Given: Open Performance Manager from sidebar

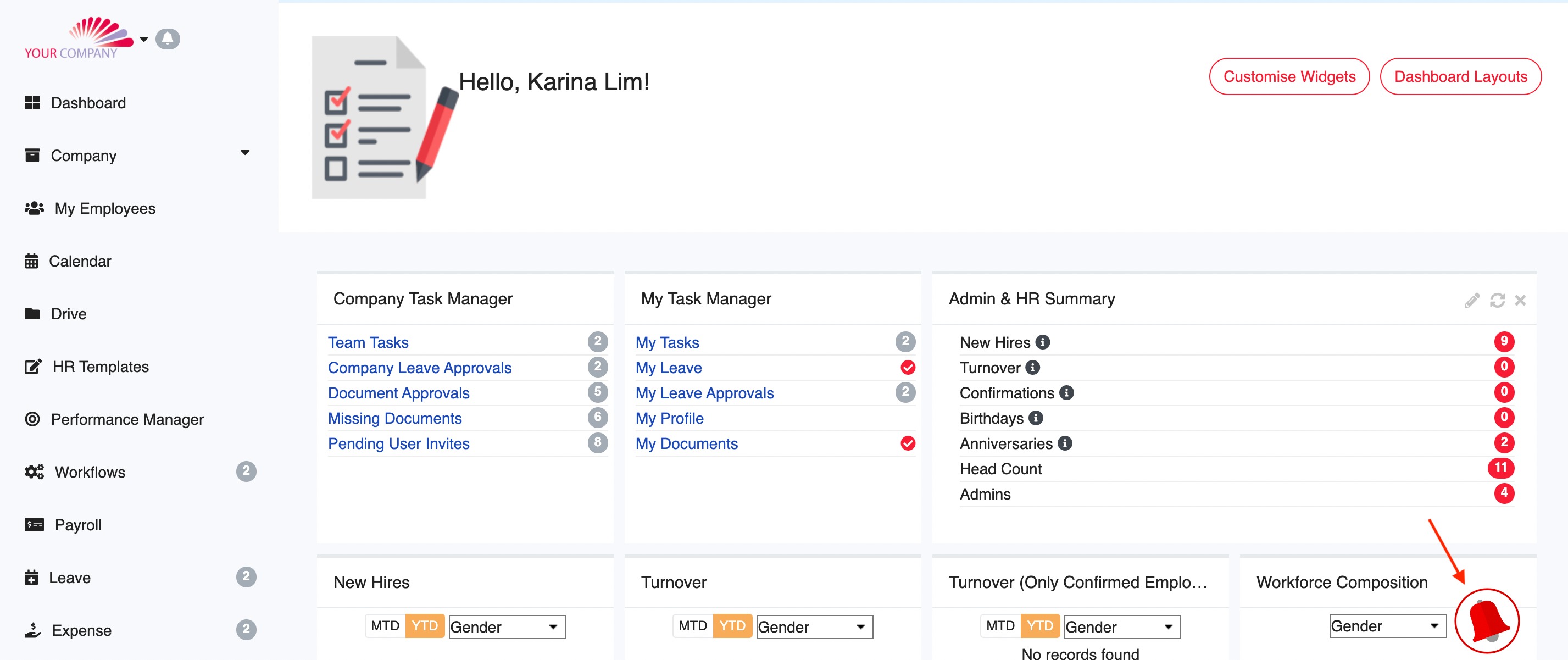Looking at the screenshot, I should point(126,419).
